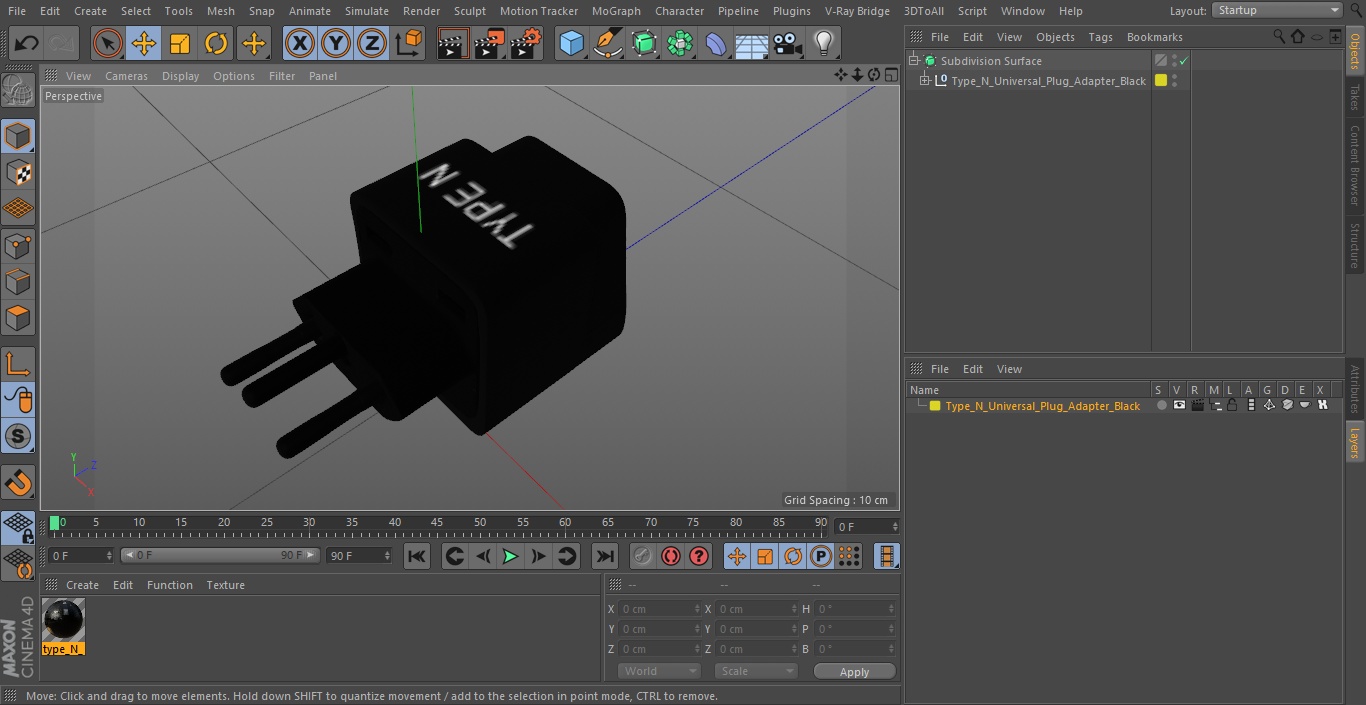Expand Type_N_Universal_Plug_Adapter_Black object in tree
The width and height of the screenshot is (1366, 705).
click(x=925, y=81)
